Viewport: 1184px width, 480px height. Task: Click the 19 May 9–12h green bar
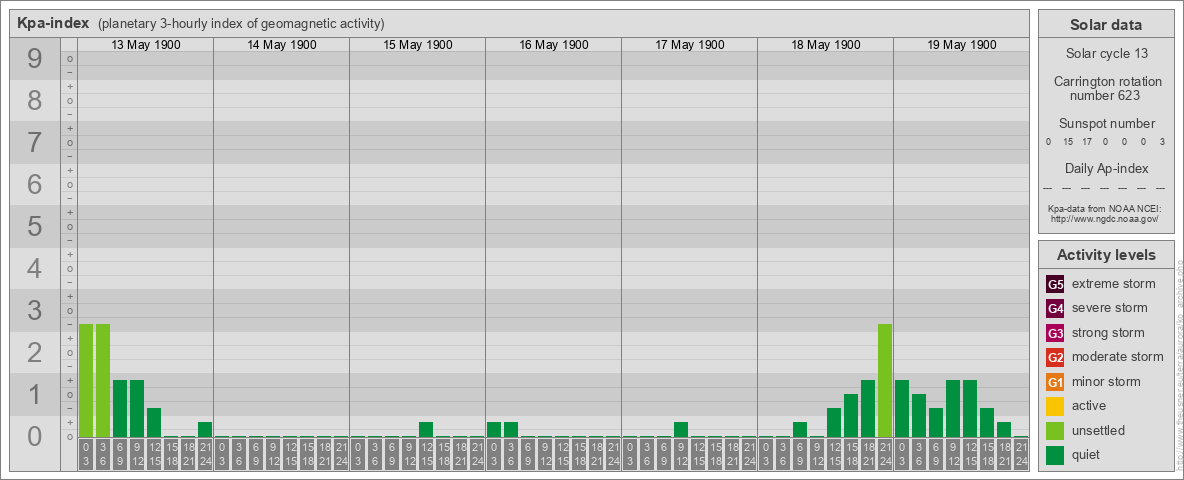[x=953, y=408]
